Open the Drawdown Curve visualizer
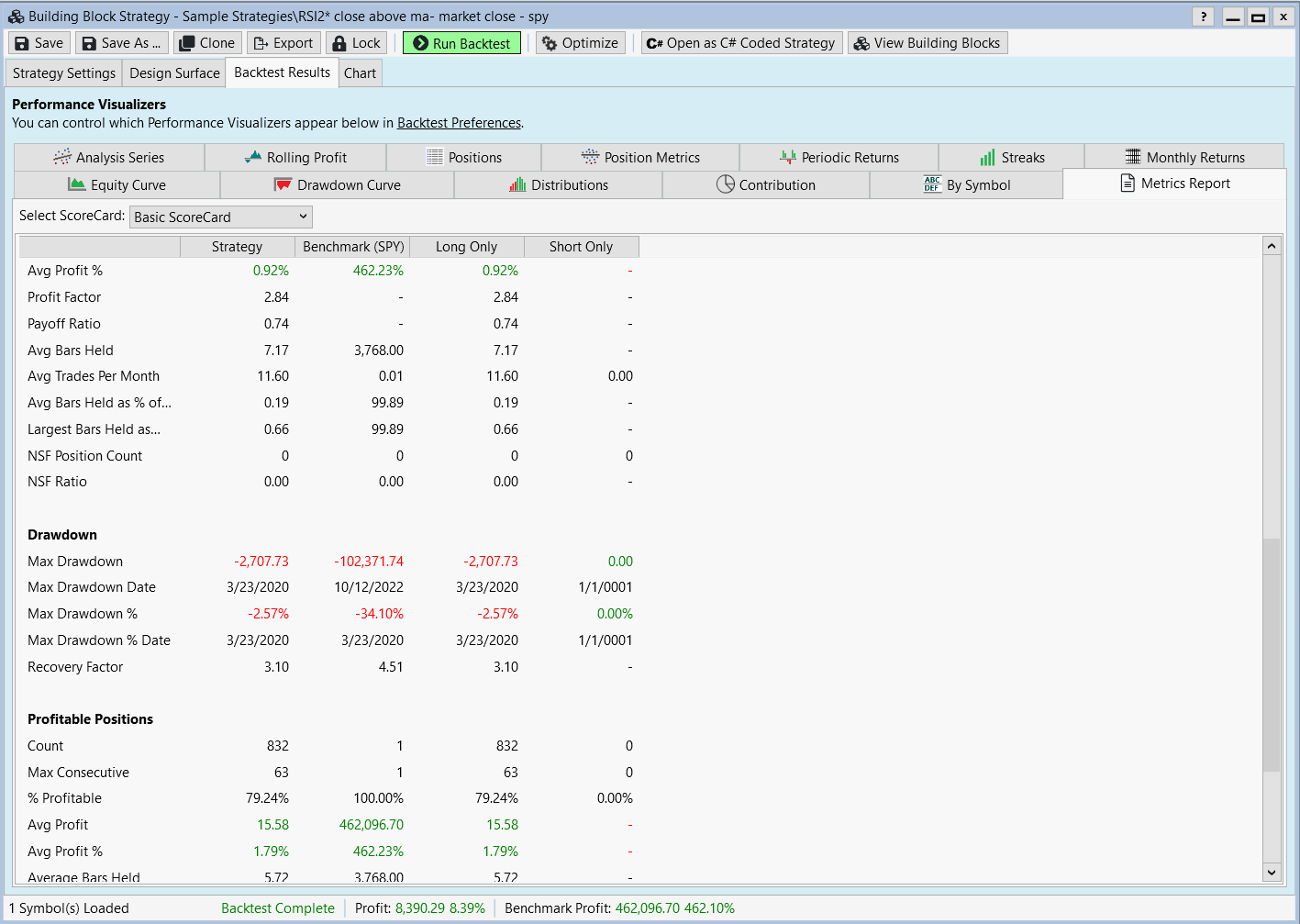Screen dimensions: 1300x924 [x=338, y=185]
